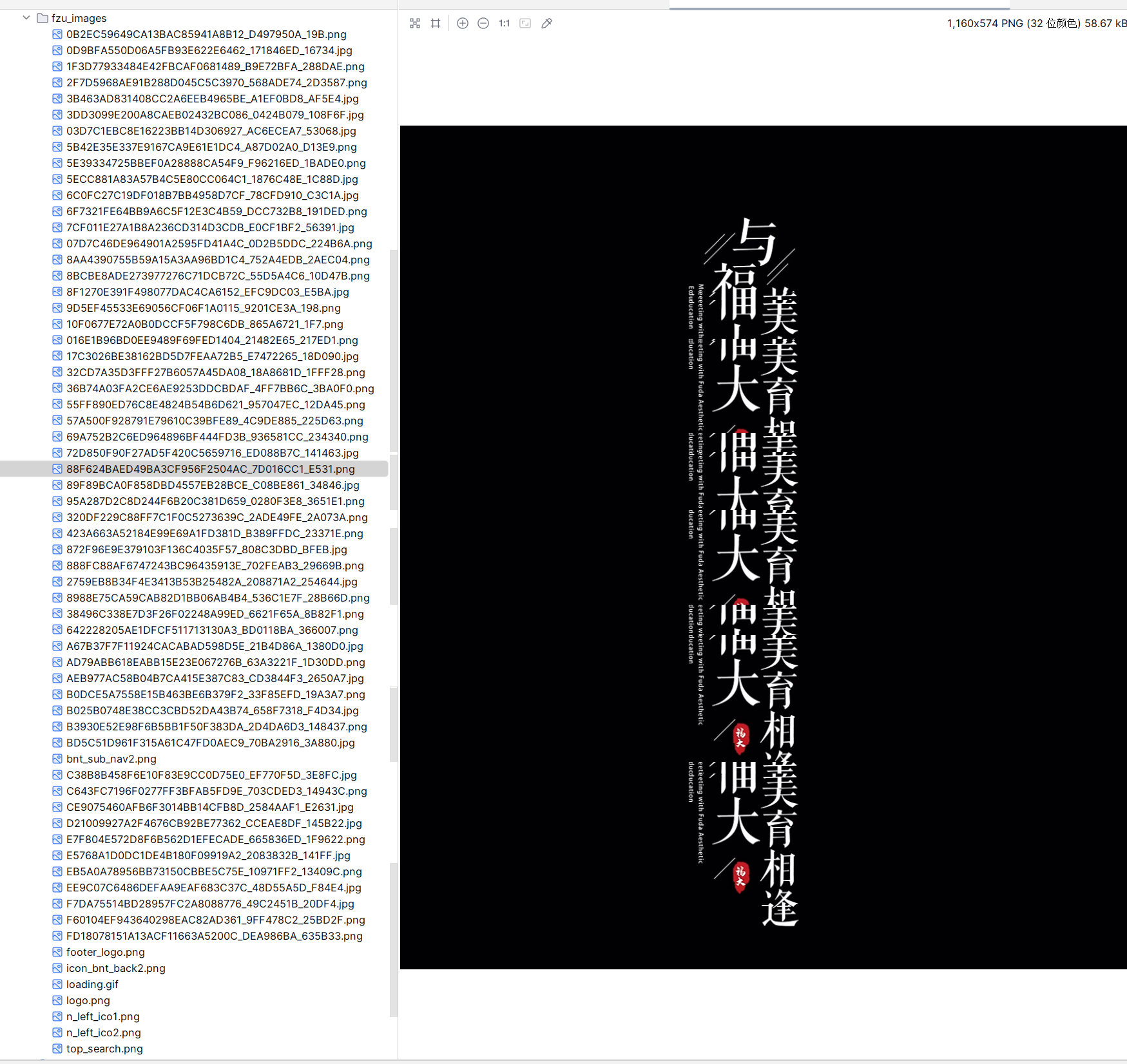Collapse the fzu_images folder
Screen dimensions: 1127x1064
tap(26, 18)
